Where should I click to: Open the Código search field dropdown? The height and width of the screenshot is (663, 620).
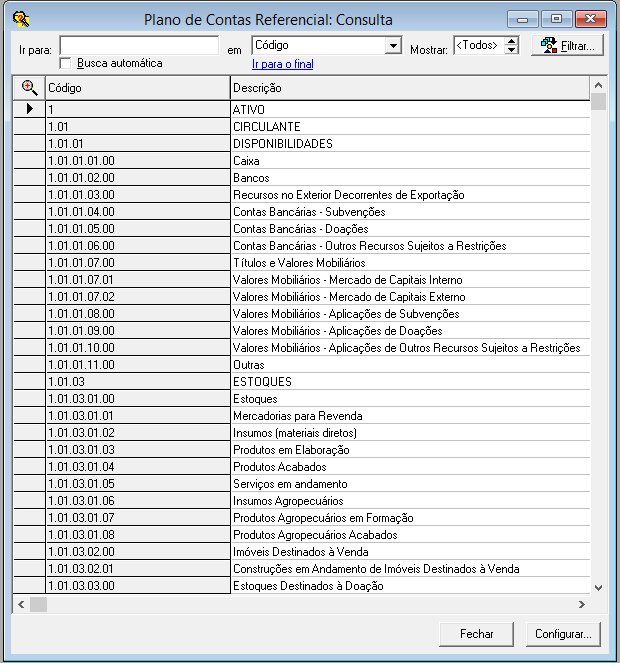[x=393, y=45]
